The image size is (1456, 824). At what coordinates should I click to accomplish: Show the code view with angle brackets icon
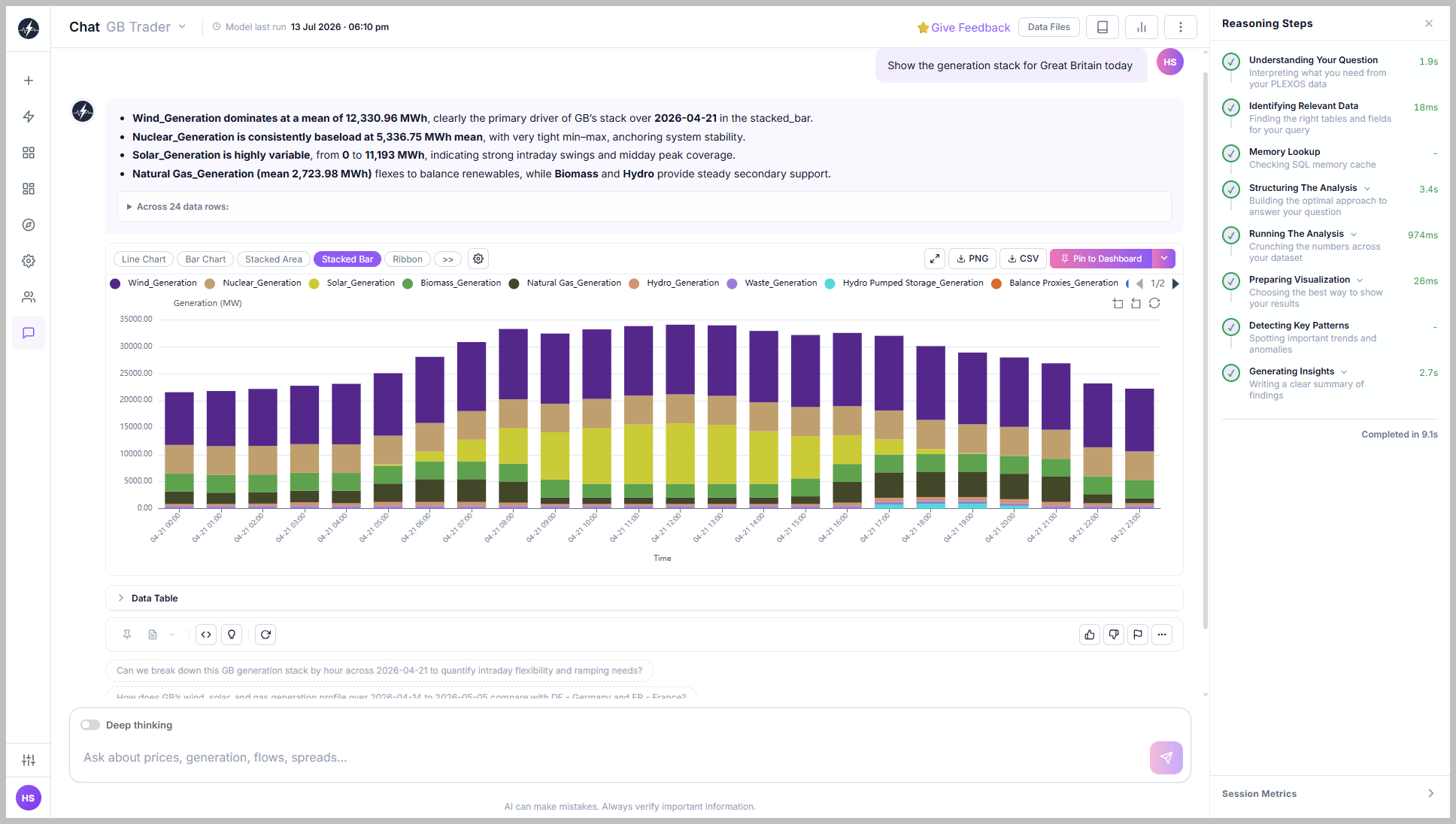[206, 635]
